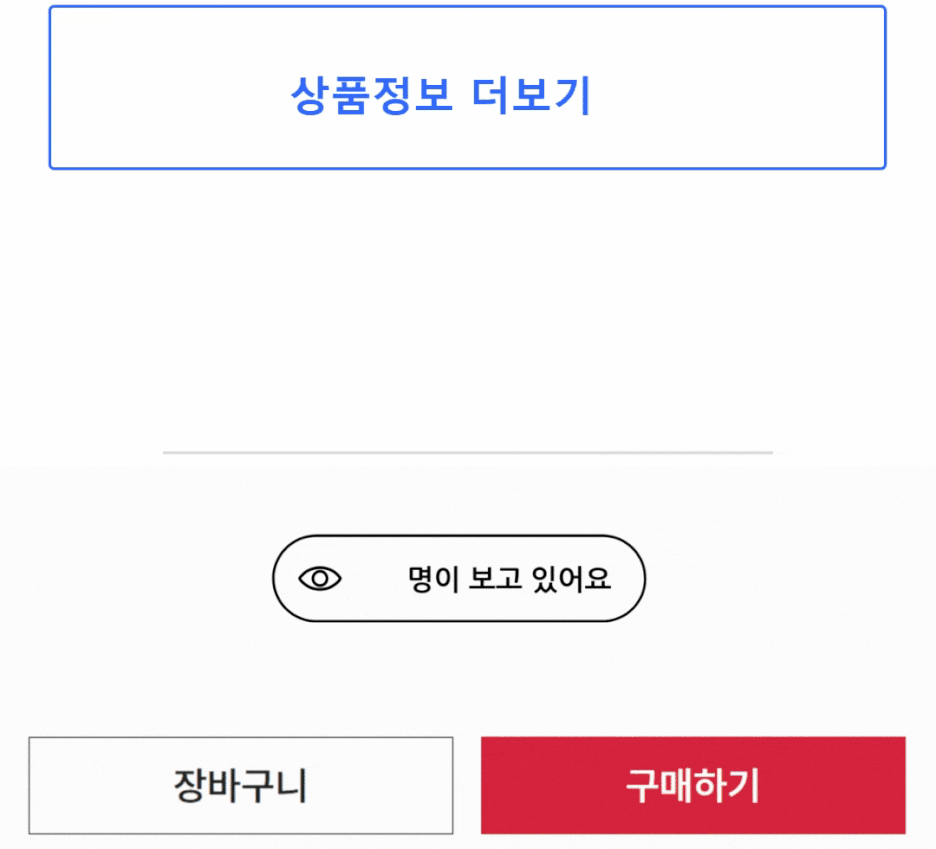Click the drag handle line above viewer badge

[x=467, y=453]
